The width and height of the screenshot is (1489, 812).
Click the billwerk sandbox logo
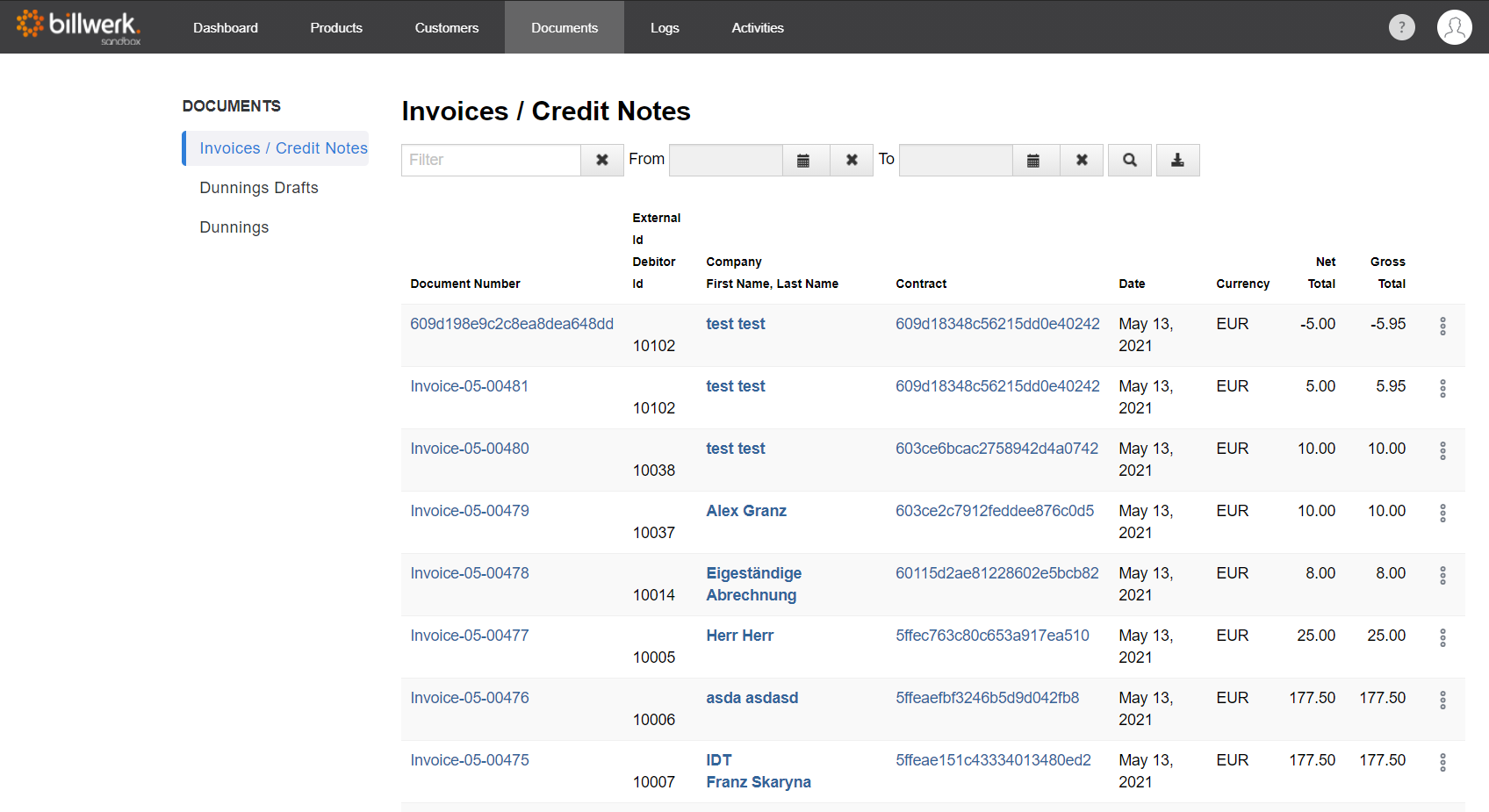click(78, 27)
